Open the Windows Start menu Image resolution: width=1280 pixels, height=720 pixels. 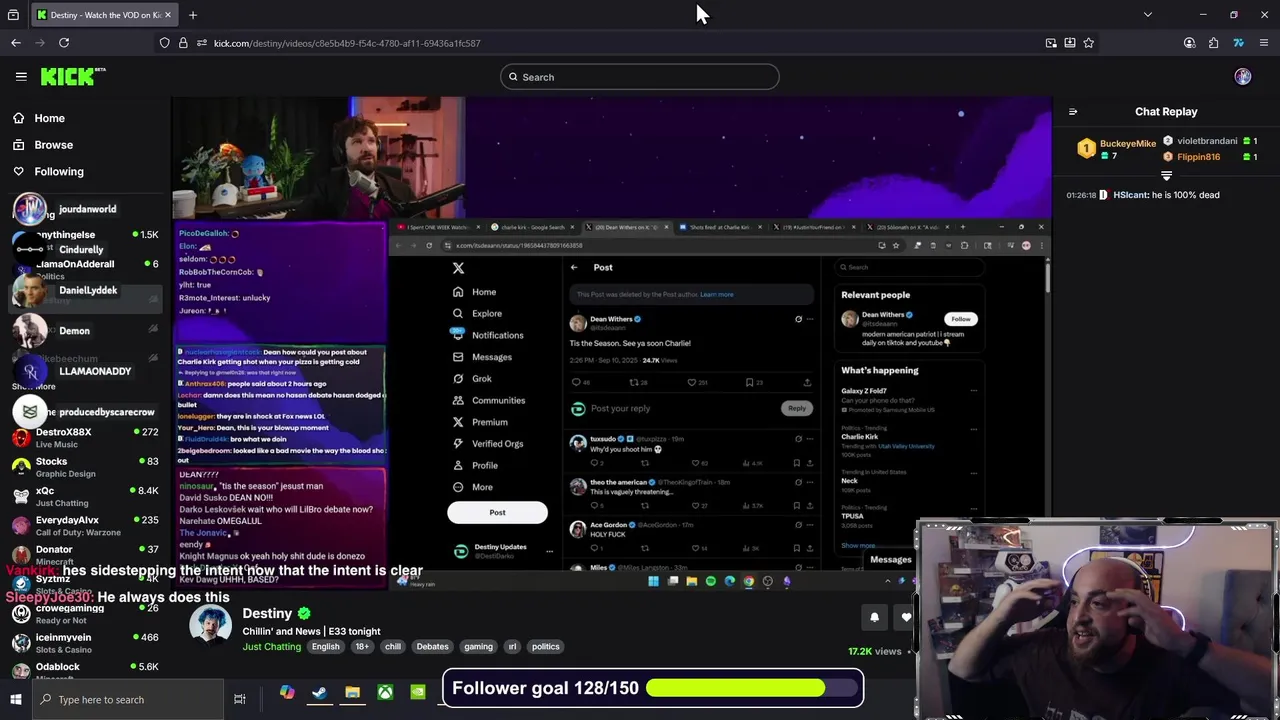(16, 699)
